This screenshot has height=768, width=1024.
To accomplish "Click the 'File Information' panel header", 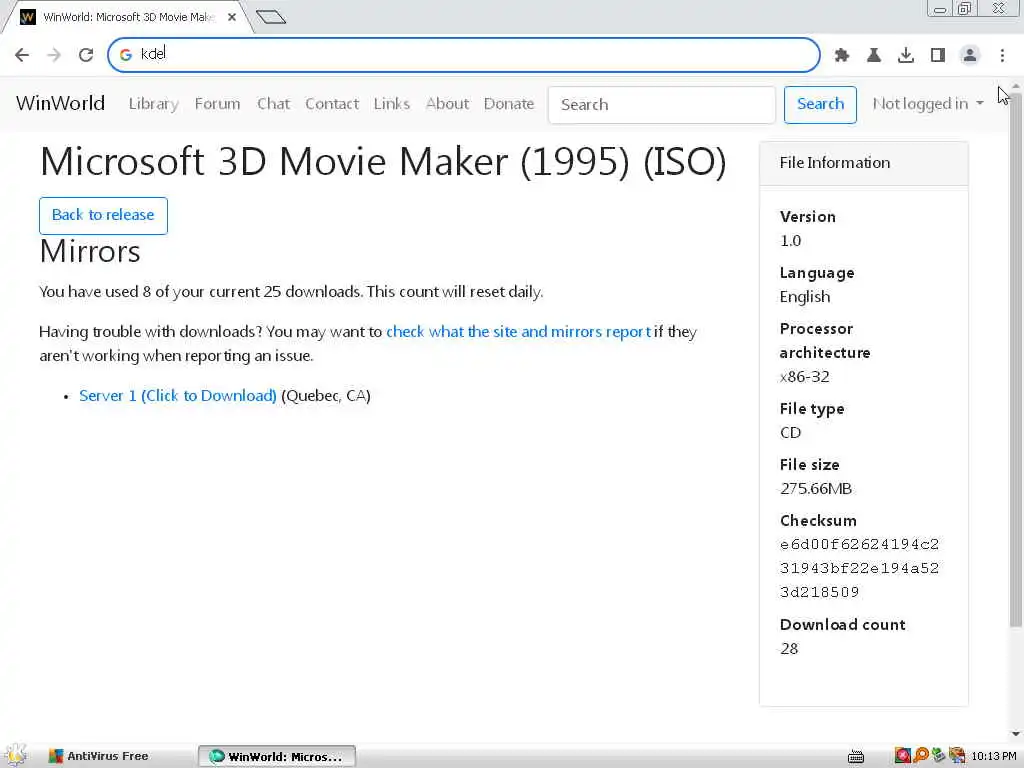I will [863, 163].
